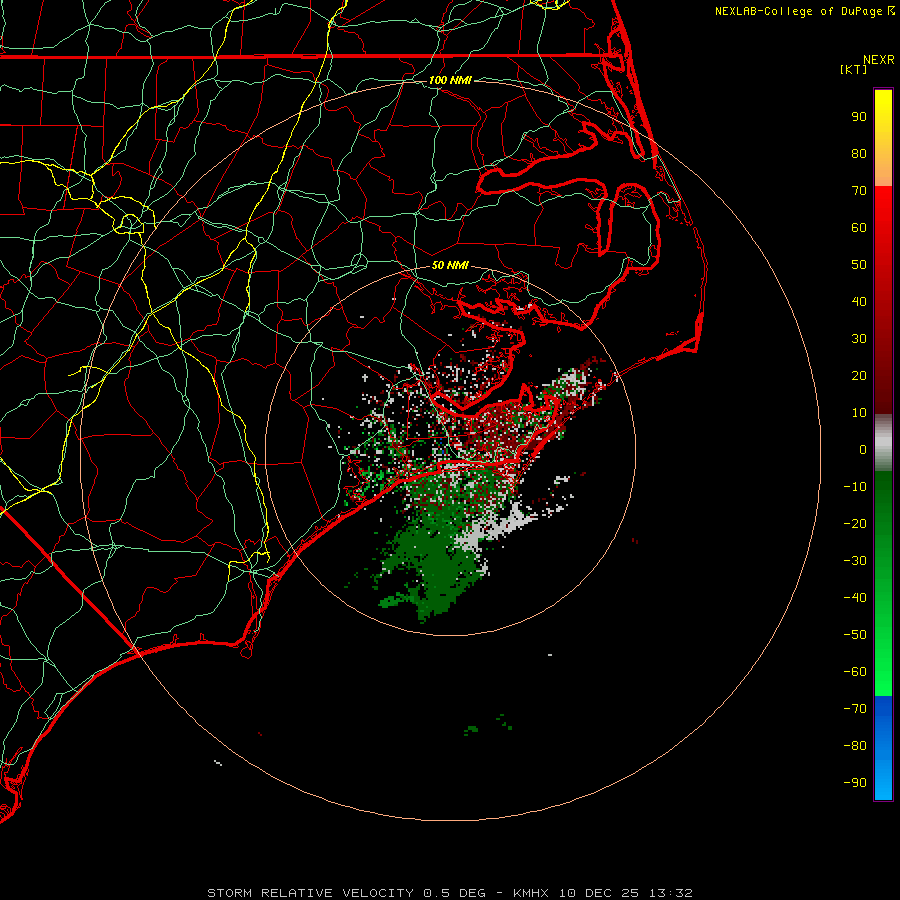Click the gray zero-velocity color bar segment
This screenshot has width=900, height=900.
click(x=883, y=443)
